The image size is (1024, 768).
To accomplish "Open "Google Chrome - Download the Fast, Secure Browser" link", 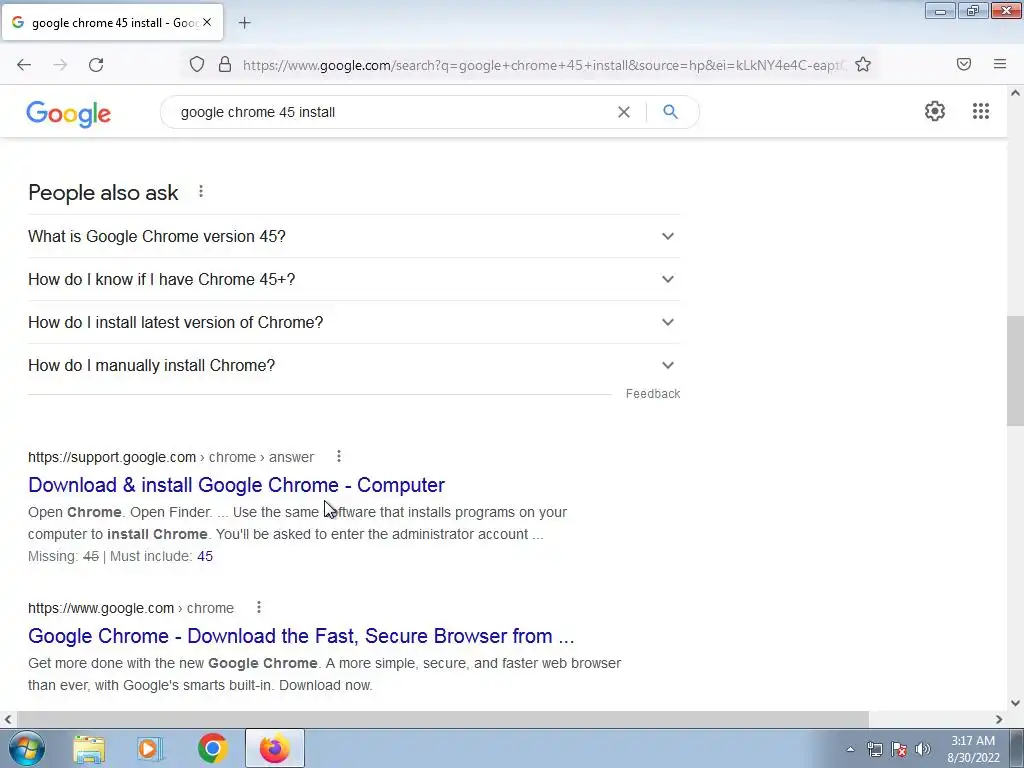I will tap(301, 635).
